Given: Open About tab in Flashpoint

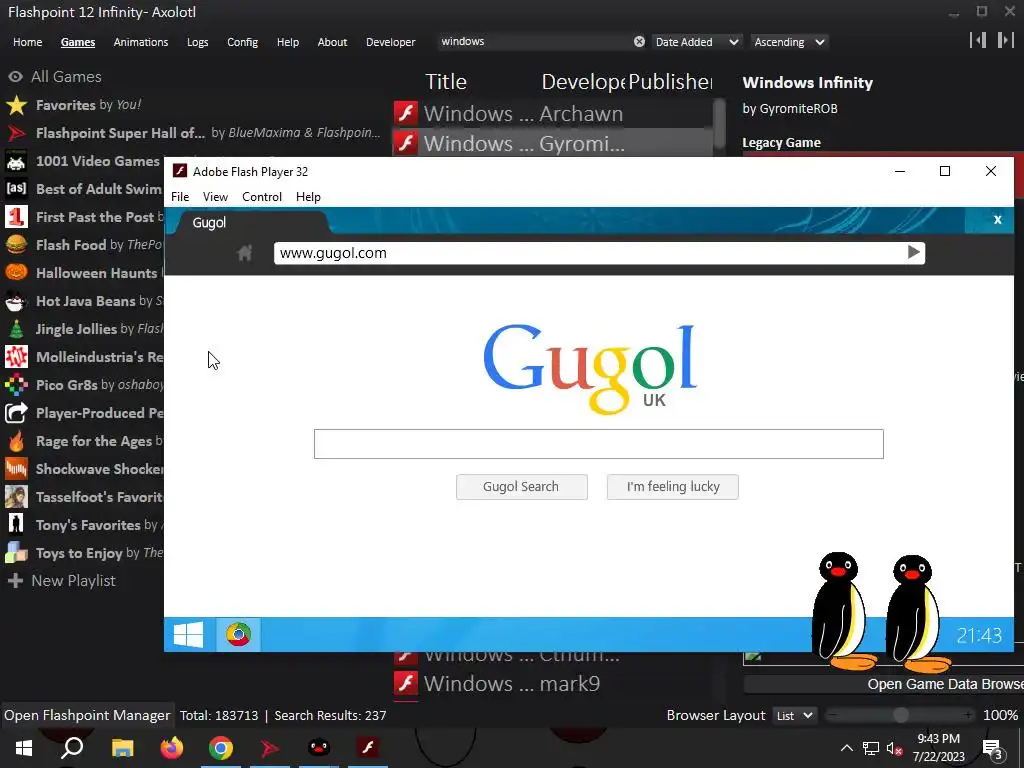Looking at the screenshot, I should pos(332,42).
